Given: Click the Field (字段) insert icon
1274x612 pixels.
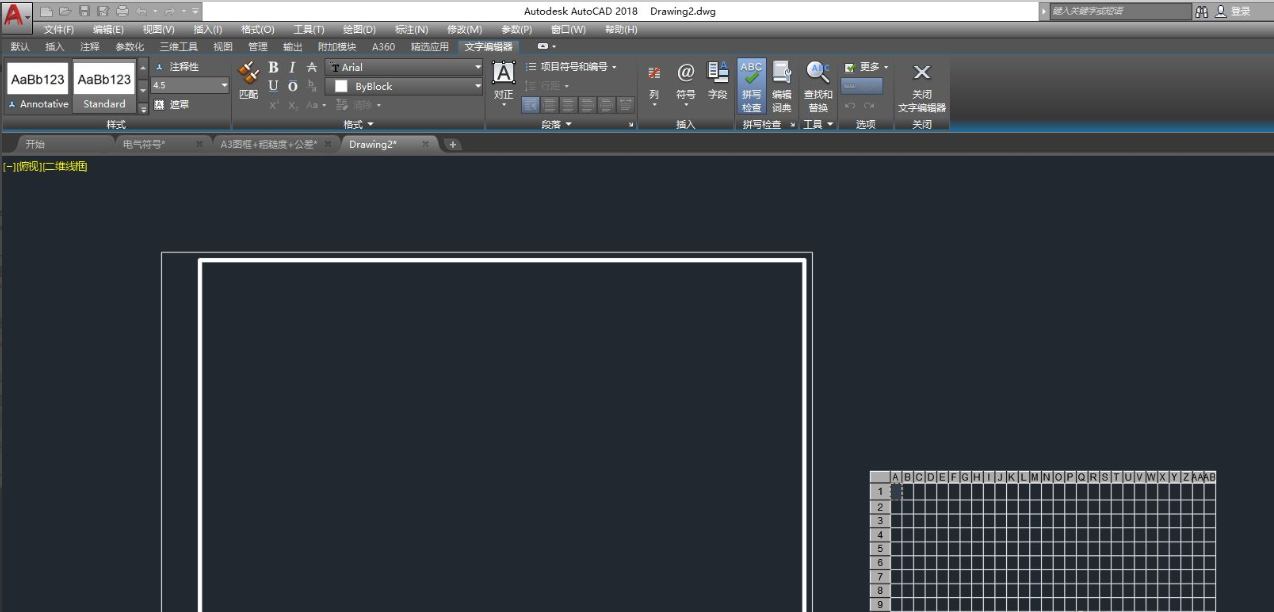Looking at the screenshot, I should (718, 80).
